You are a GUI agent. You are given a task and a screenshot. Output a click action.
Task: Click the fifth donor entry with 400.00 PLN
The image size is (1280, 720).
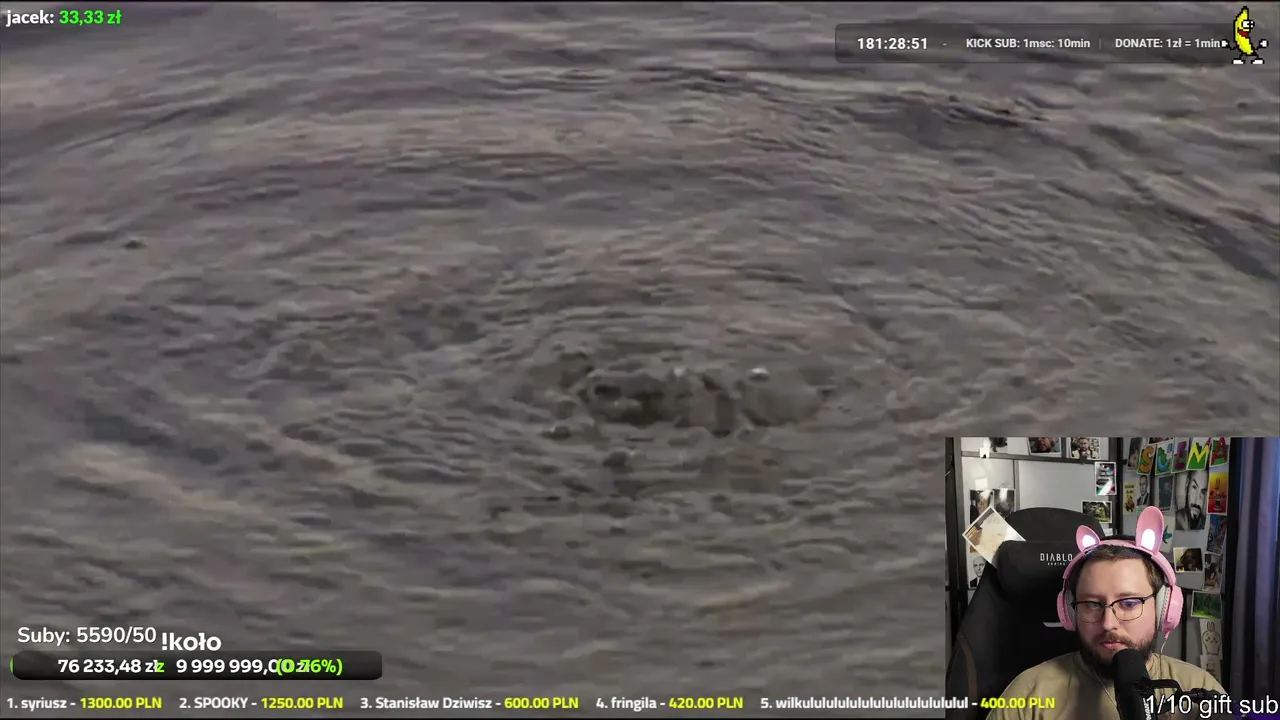point(907,703)
